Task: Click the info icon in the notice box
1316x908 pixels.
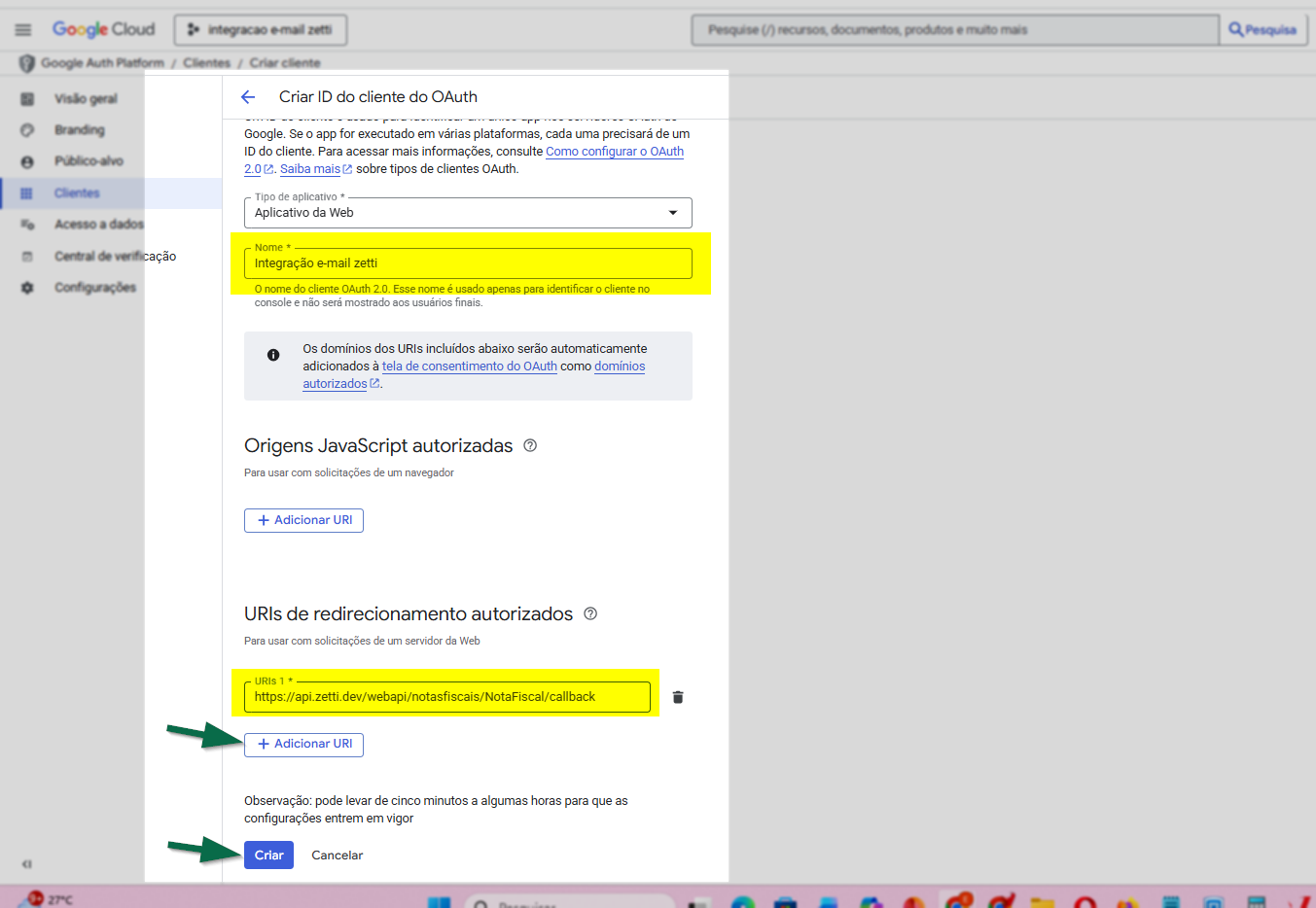Action: pyautogui.click(x=273, y=355)
